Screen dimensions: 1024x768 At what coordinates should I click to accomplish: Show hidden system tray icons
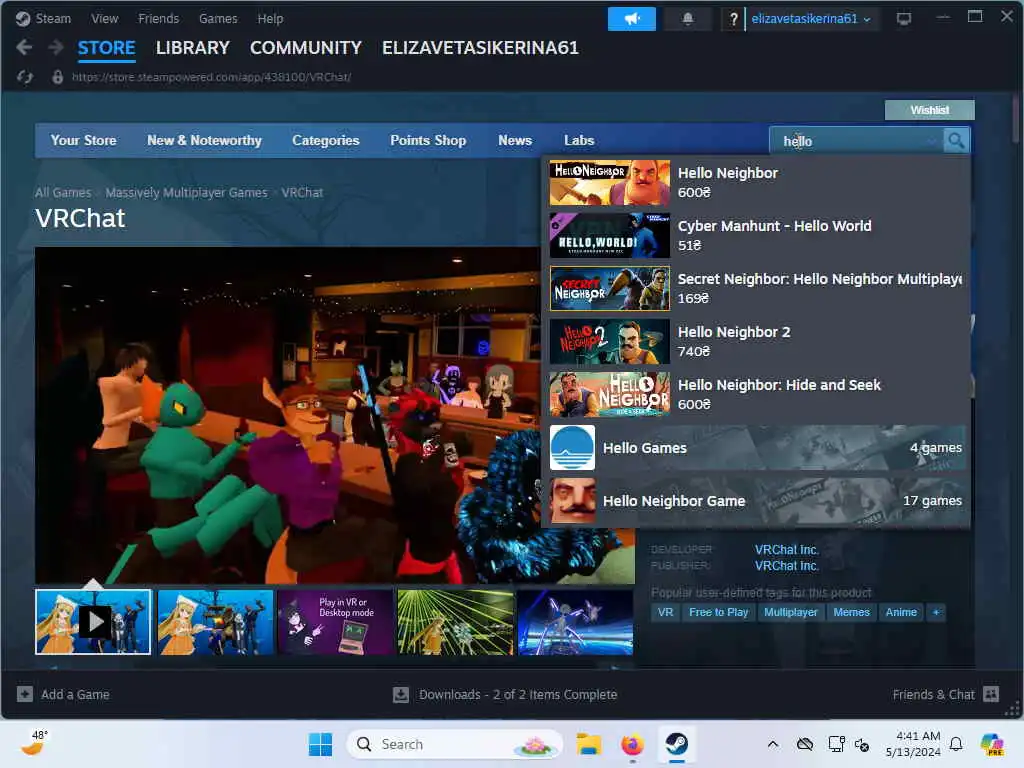[x=773, y=744]
